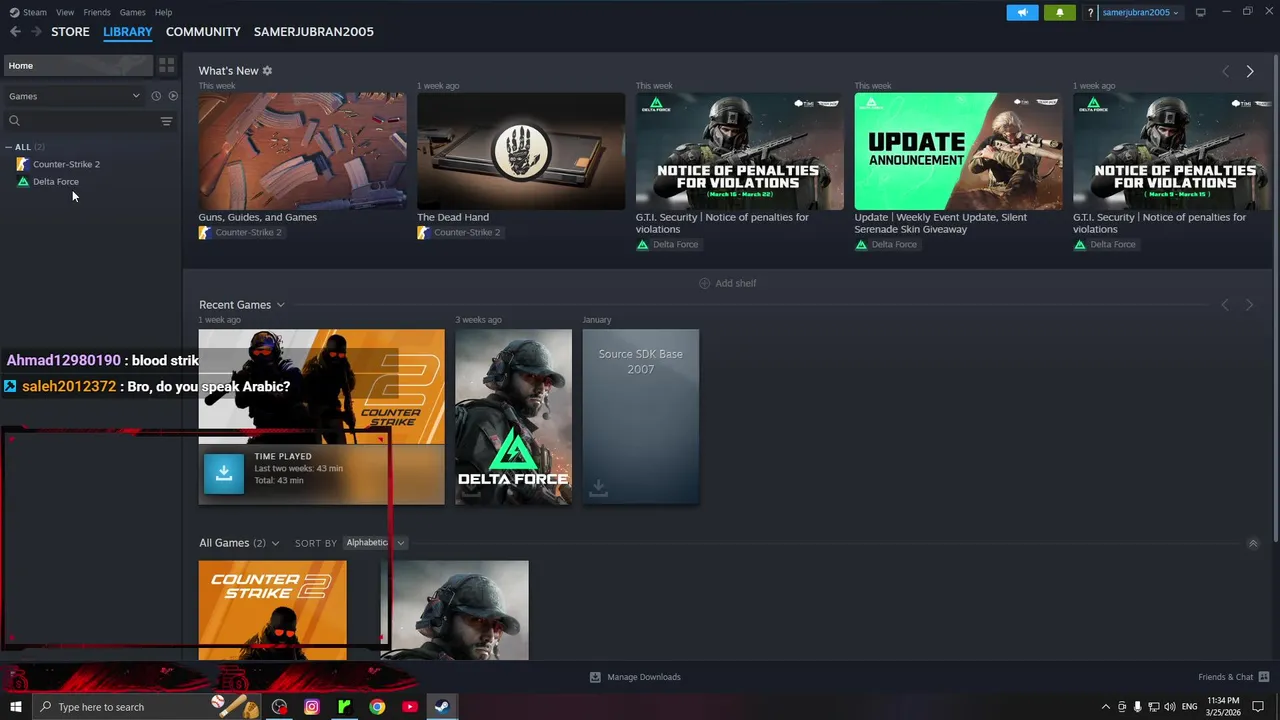The image size is (1280, 720).
Task: Open Source SDK Base 2007 tile
Action: pyautogui.click(x=641, y=417)
